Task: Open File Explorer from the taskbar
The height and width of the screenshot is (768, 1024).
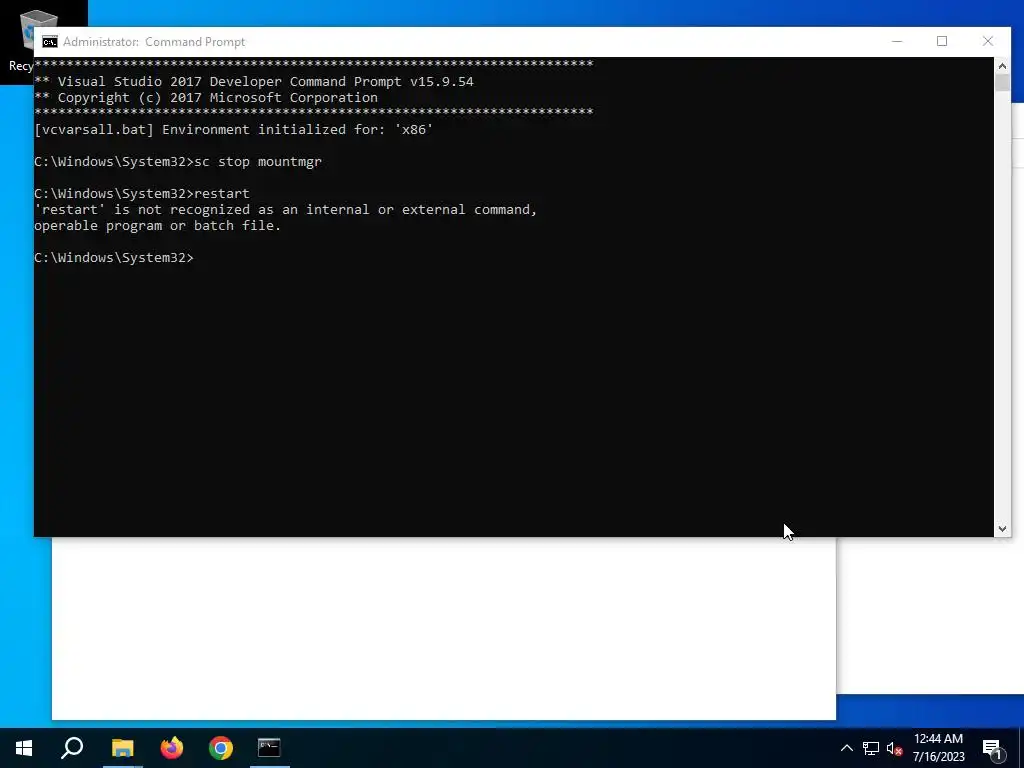Action: click(x=122, y=748)
